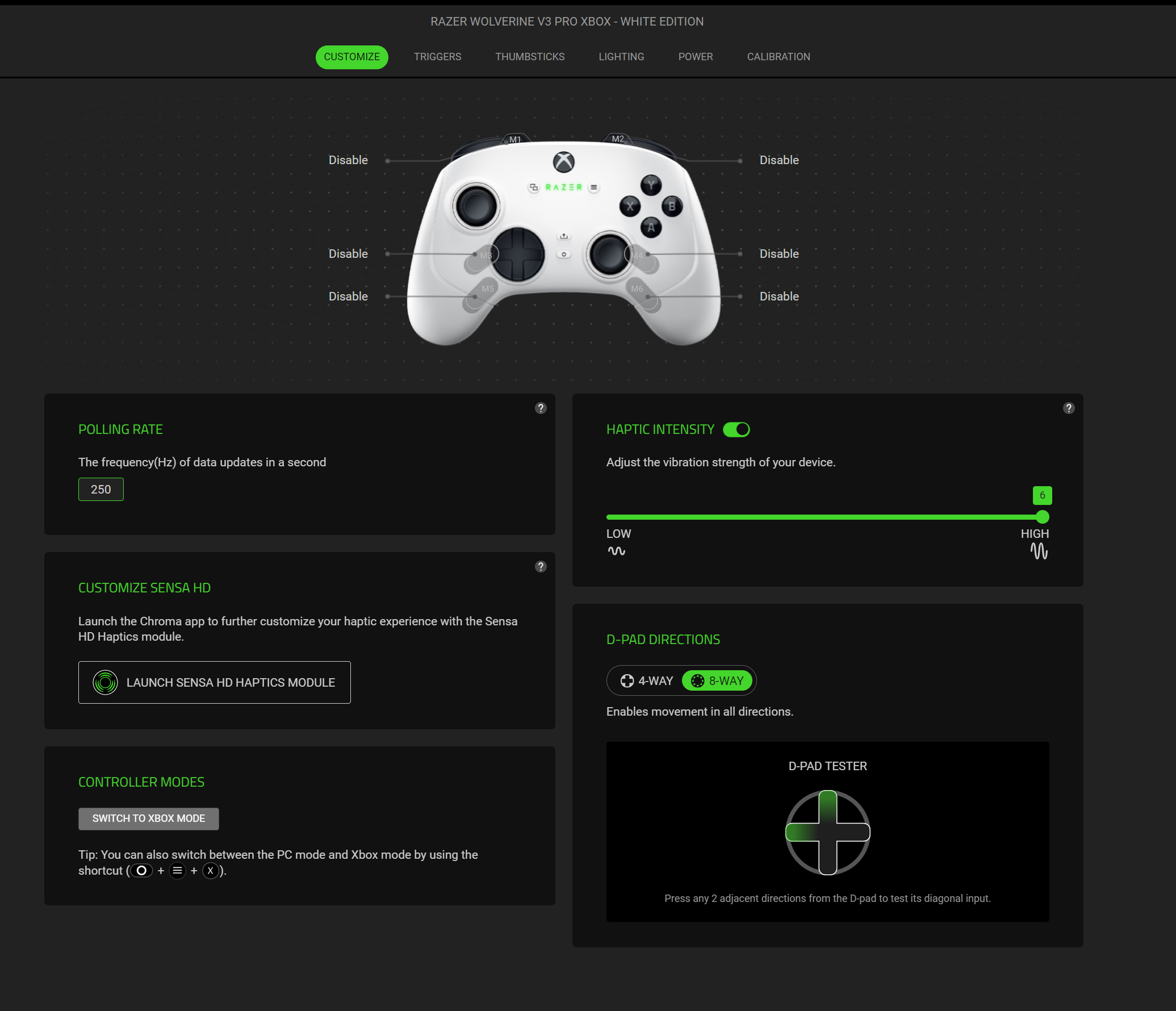The width and height of the screenshot is (1176, 1011).
Task: Go to the Lighting tab
Action: (x=621, y=57)
